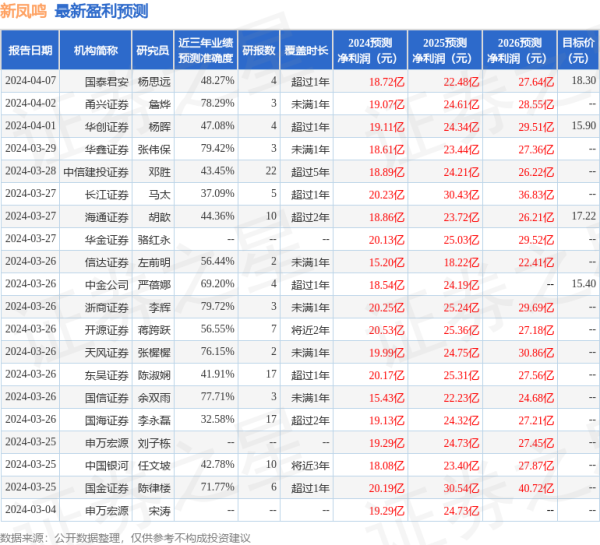Click the 中信建投证券 institution cell
600x545 pixels.
(96, 172)
